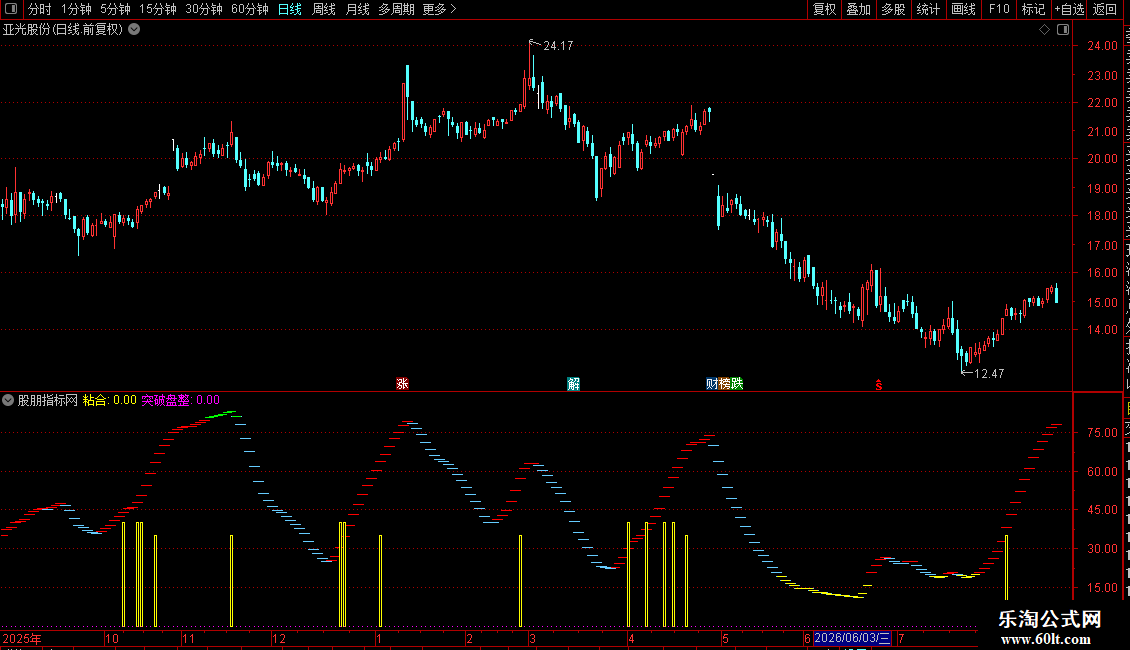This screenshot has height=650, width=1130.
Task: Click the 亚光股份(日线.前复权) chart title
Action: (63, 30)
